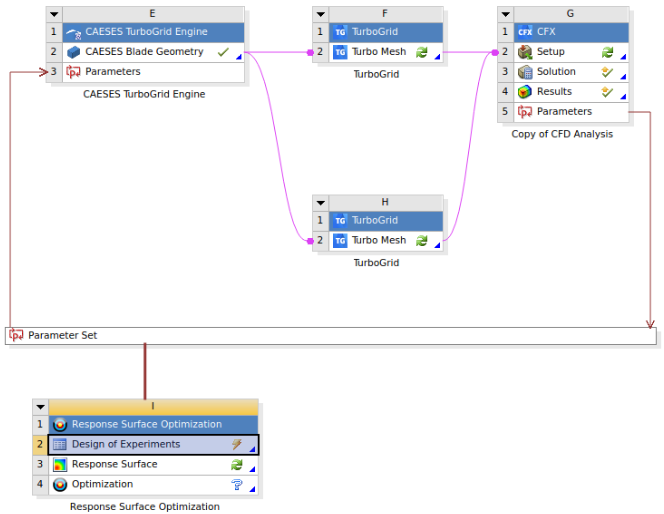The width and height of the screenshot is (664, 514).
Task: Click the green checkmark status of CAESES Blade Geometry
Action: point(223,52)
